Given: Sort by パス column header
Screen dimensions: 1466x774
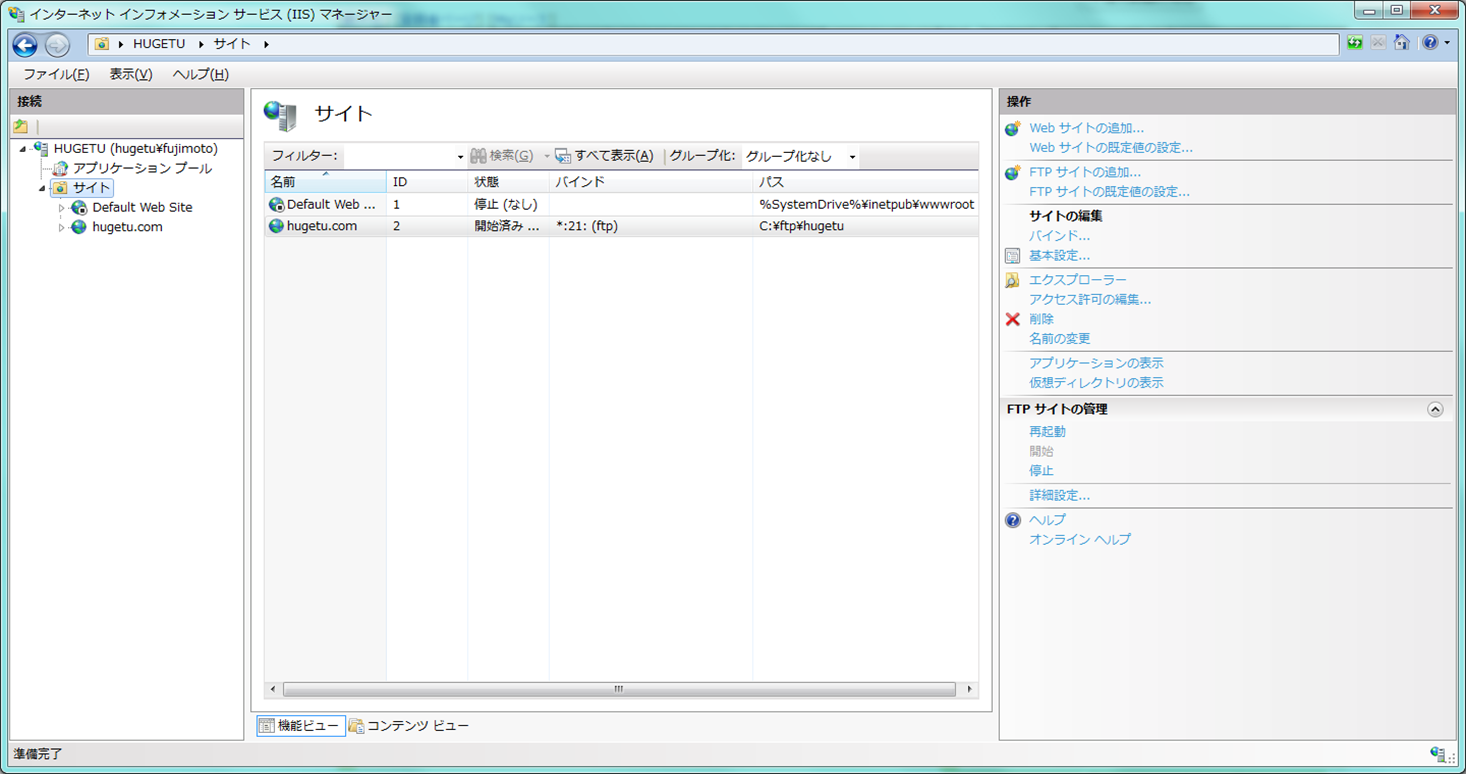Looking at the screenshot, I should [x=865, y=182].
